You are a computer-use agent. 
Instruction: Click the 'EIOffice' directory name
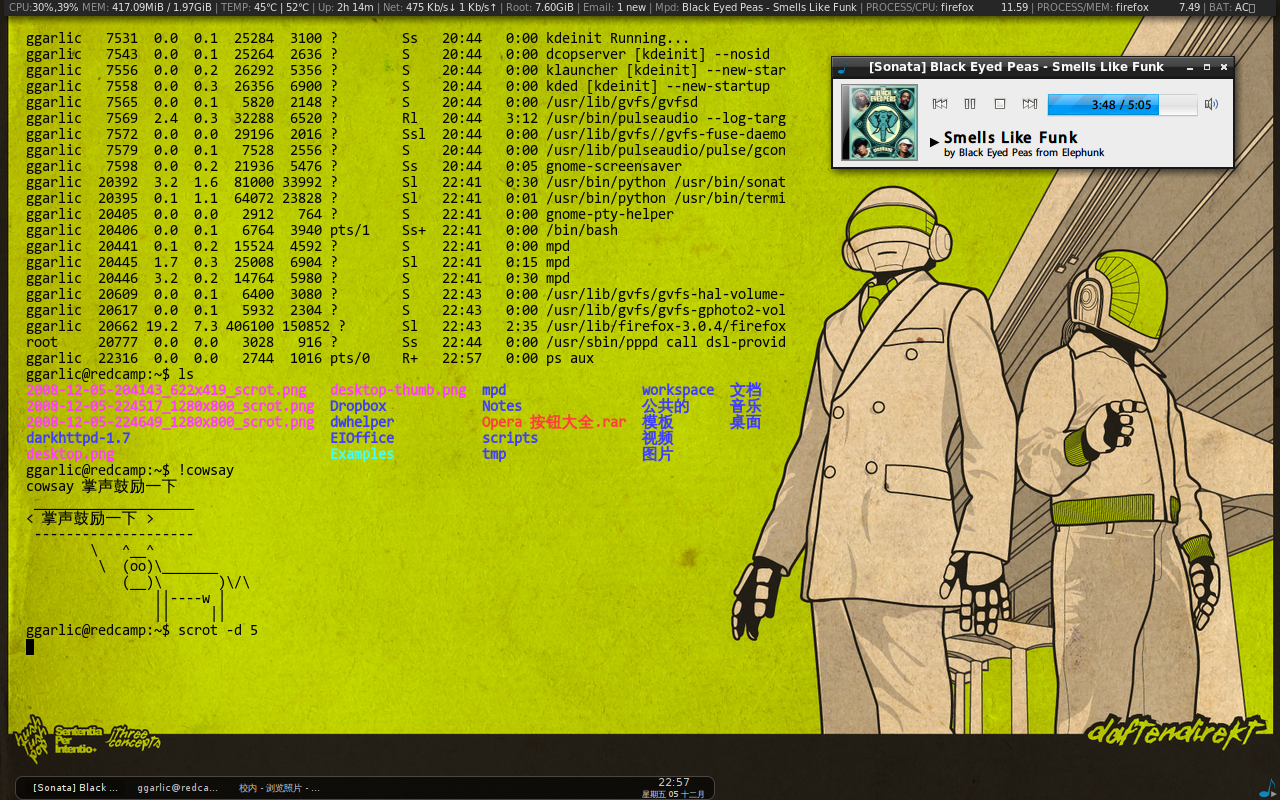pyautogui.click(x=362, y=438)
